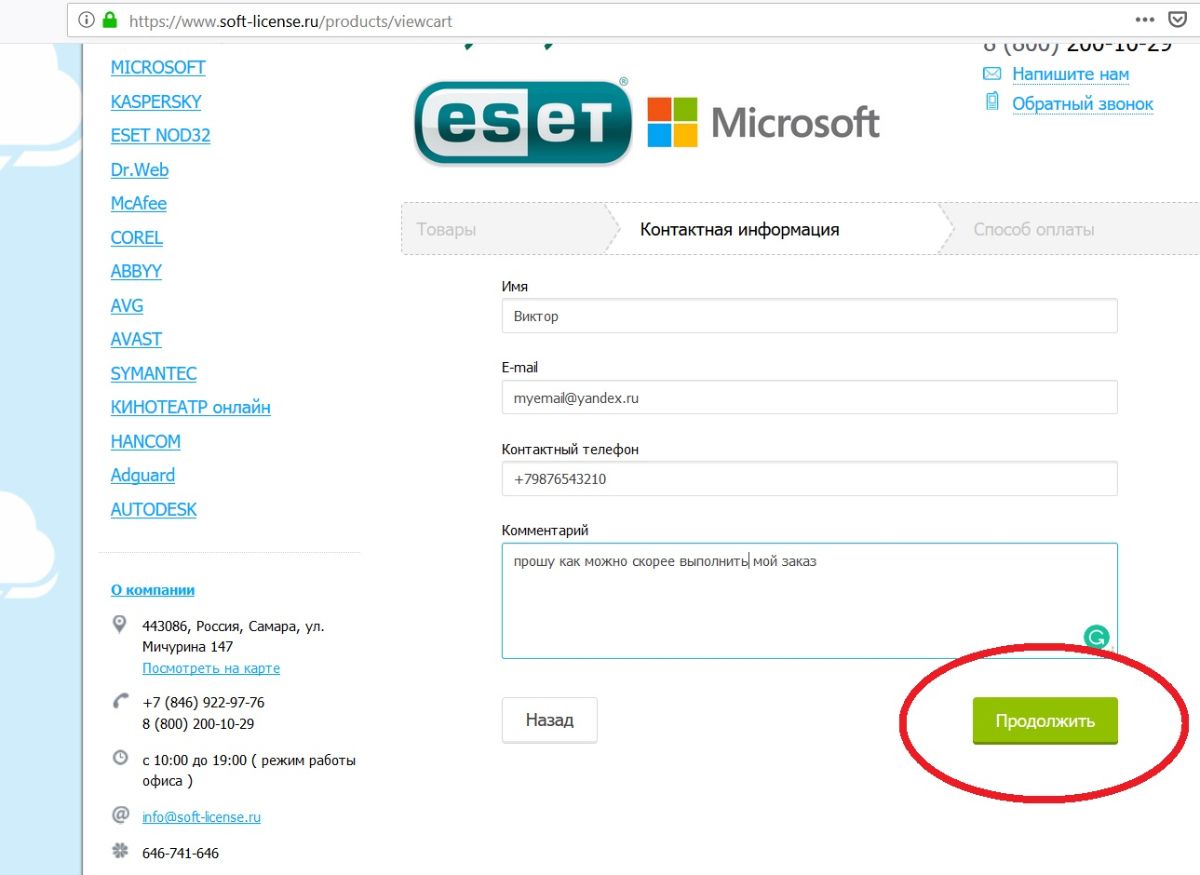Focus the Контактный телефон field
This screenshot has width=1200, height=875.
(x=809, y=479)
